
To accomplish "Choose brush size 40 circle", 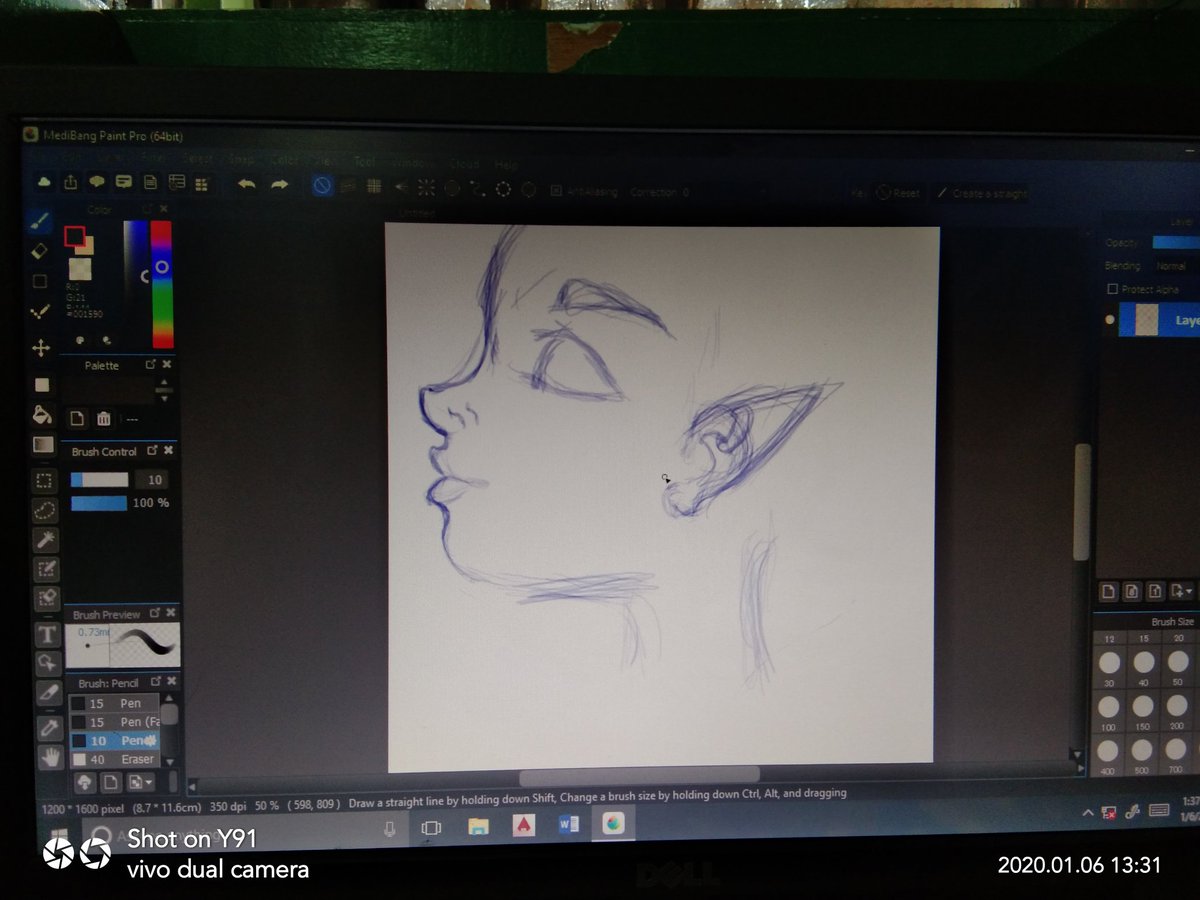I will click(1143, 661).
